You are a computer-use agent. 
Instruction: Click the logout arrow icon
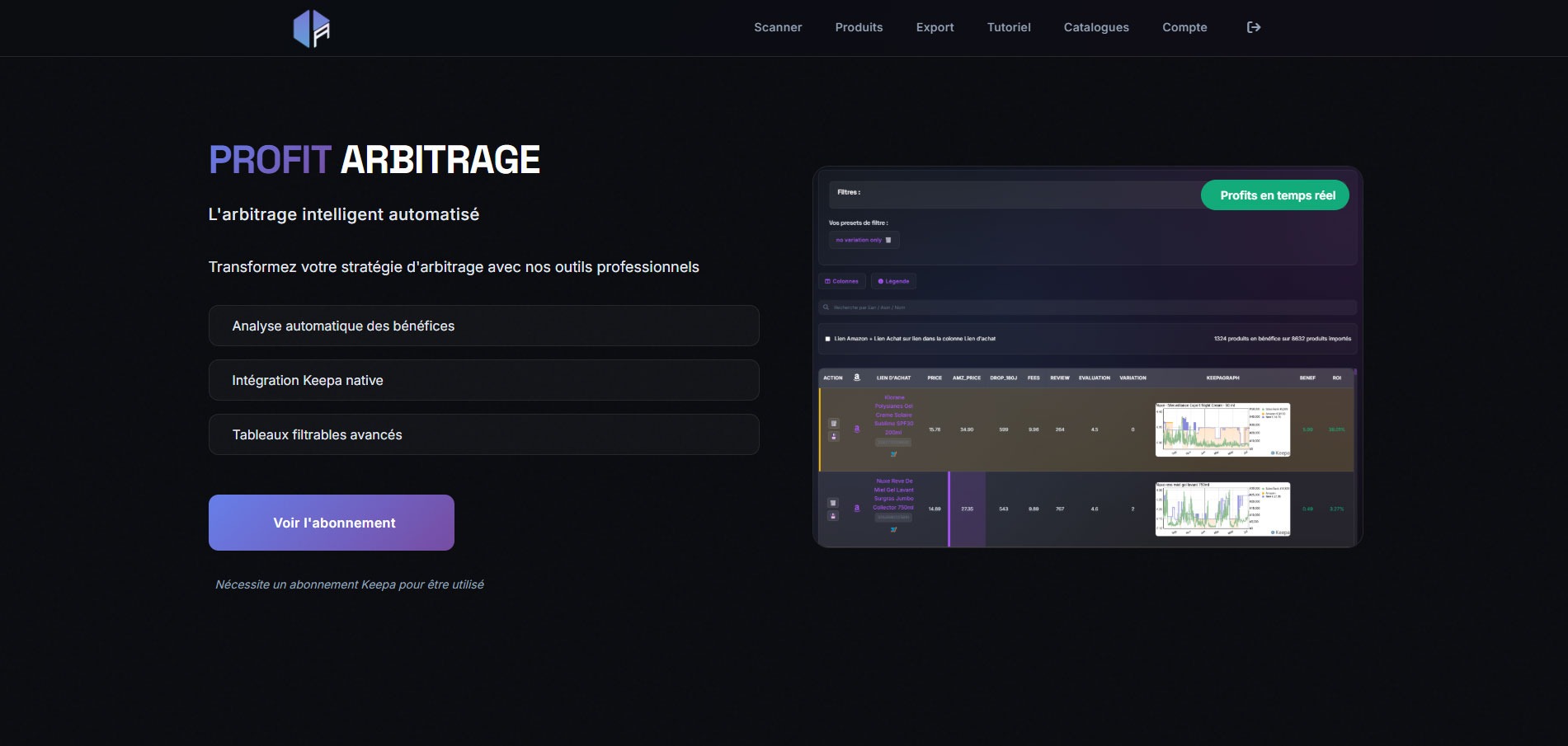[1253, 27]
